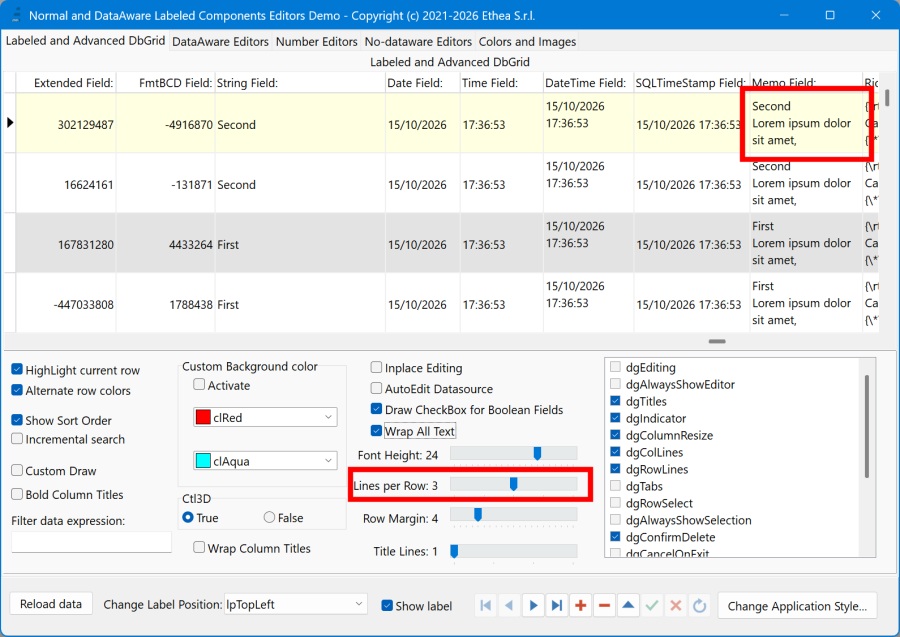Image resolution: width=900 pixels, height=637 pixels.
Task: Click the grid horizontal scrollbar thumb
Action: pos(717,341)
